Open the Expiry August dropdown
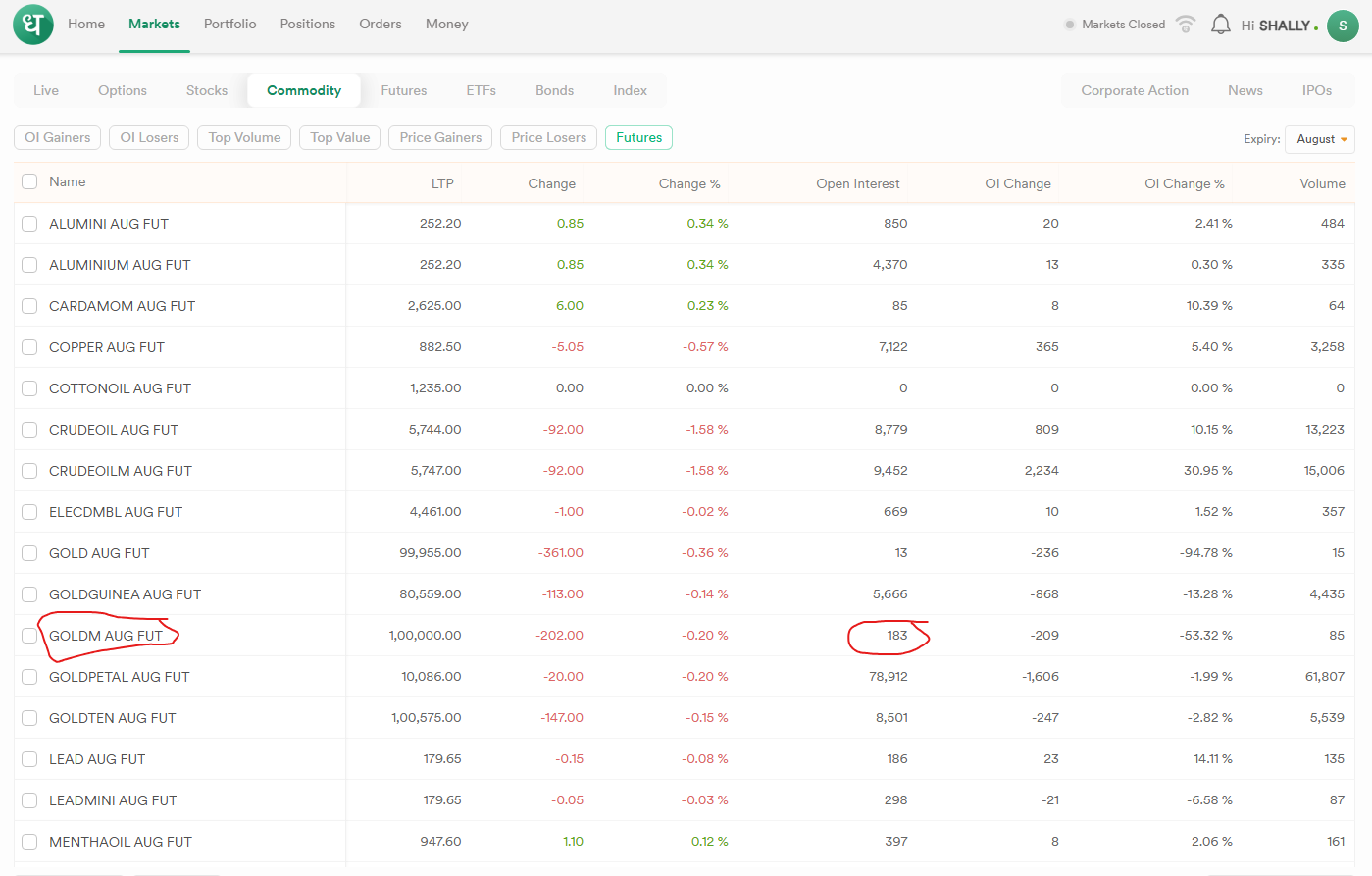 [x=1320, y=139]
